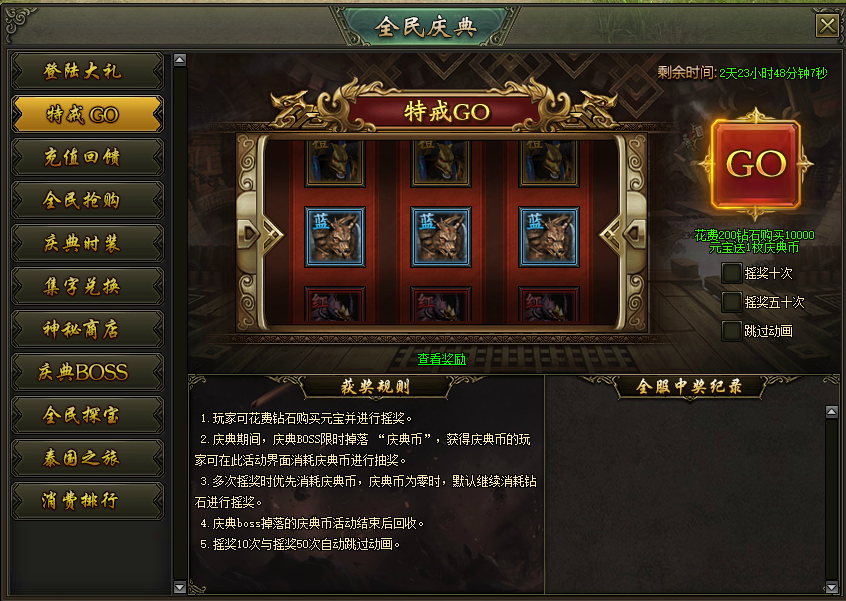
Task: Select the right reel's blue beast icon
Action: 549,237
